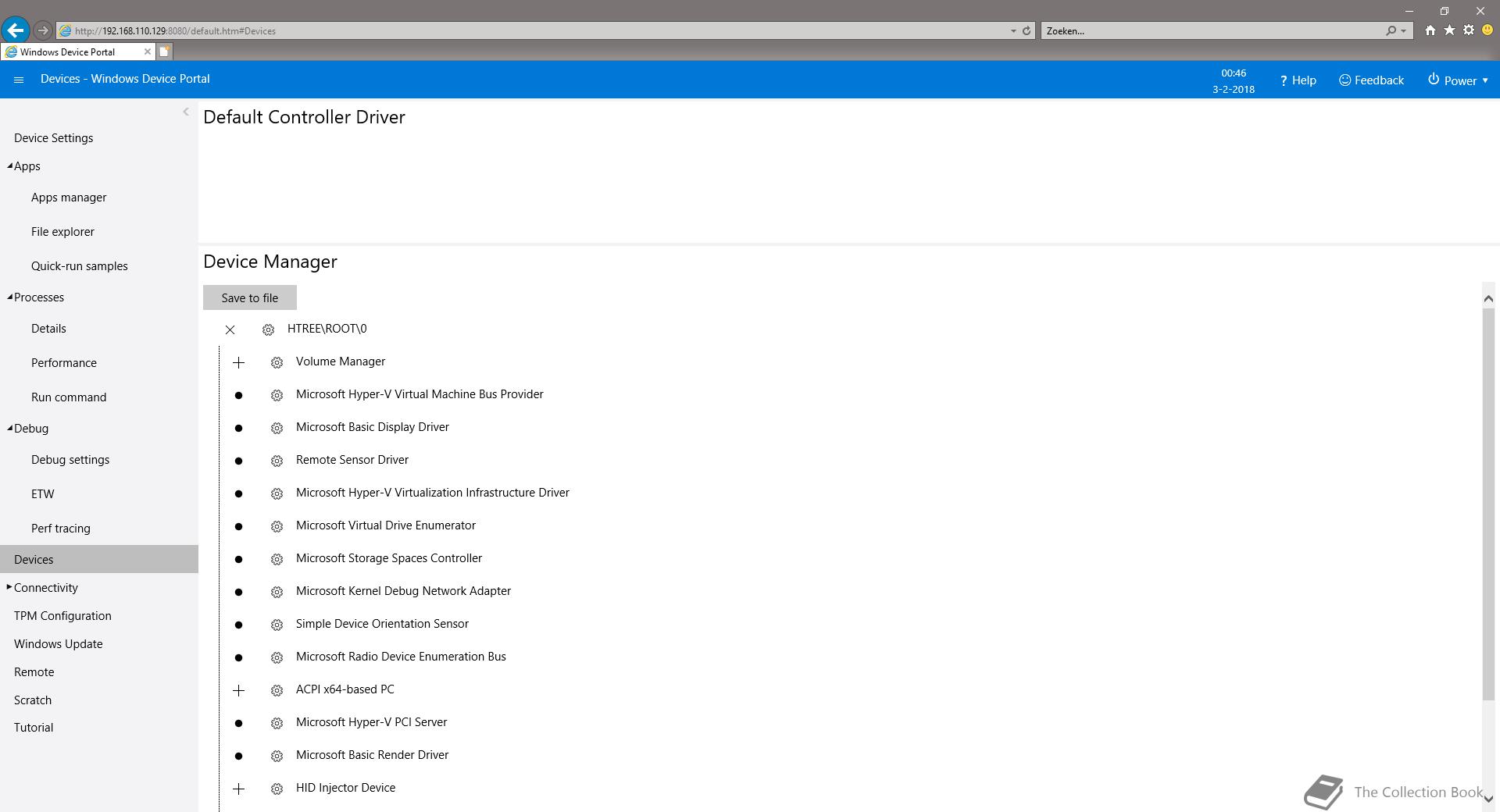Click device list scrollbar down arrow

click(x=1488, y=799)
